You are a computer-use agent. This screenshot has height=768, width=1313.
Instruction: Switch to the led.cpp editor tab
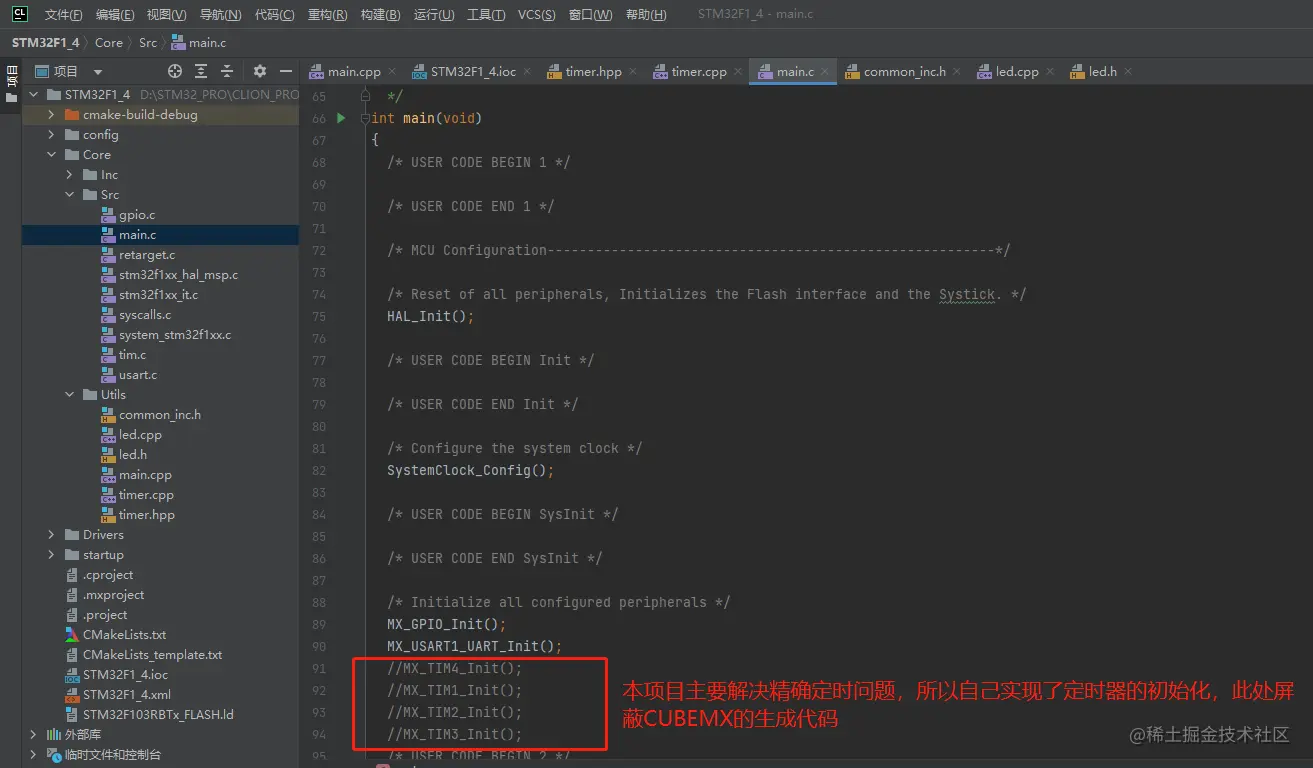tap(1017, 72)
